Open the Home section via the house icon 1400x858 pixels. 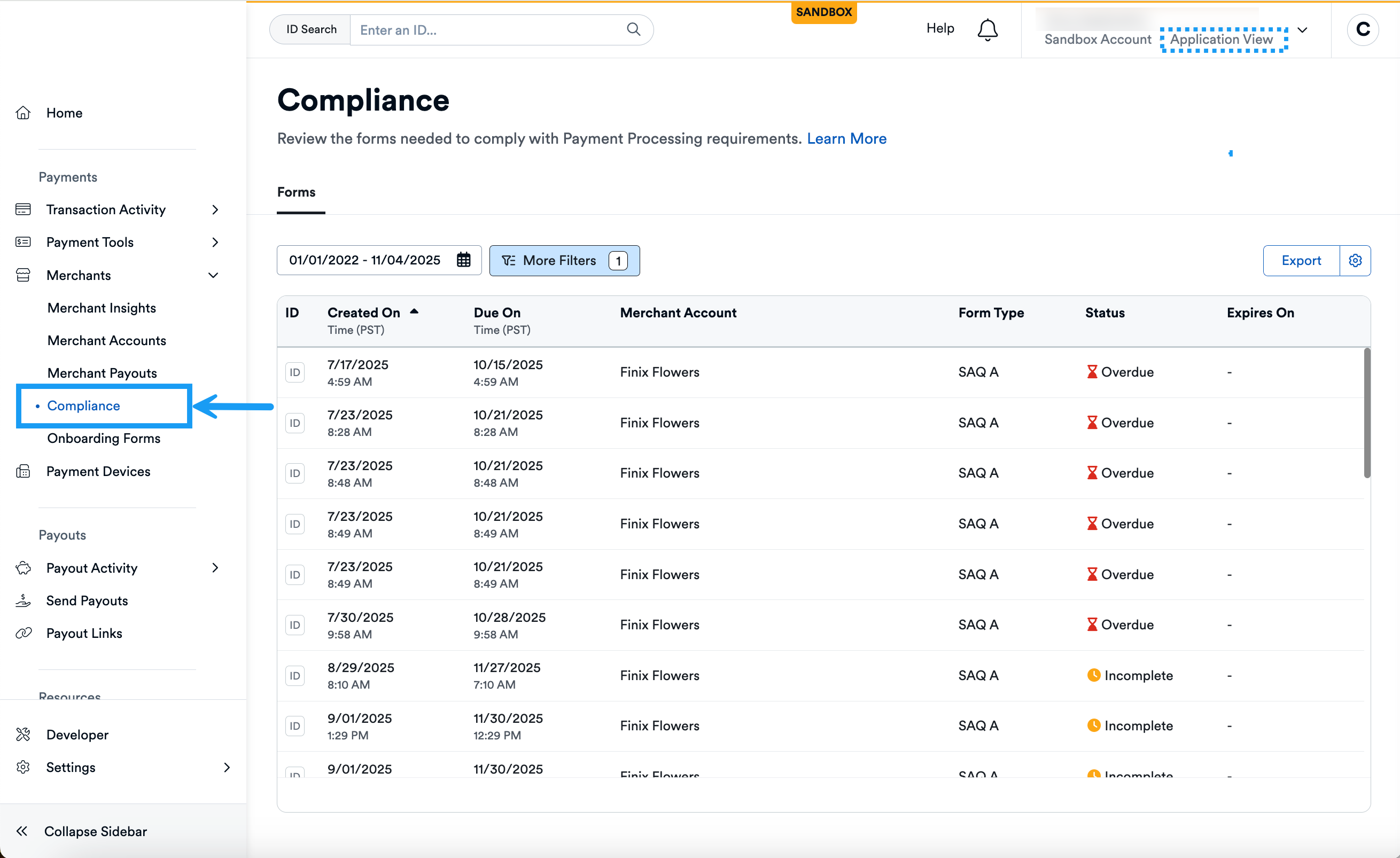coord(24,113)
